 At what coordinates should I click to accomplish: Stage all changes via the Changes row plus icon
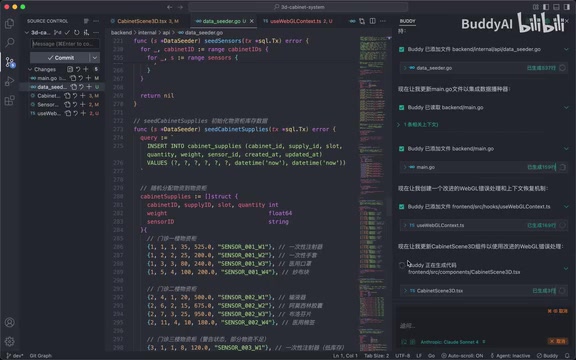86,69
